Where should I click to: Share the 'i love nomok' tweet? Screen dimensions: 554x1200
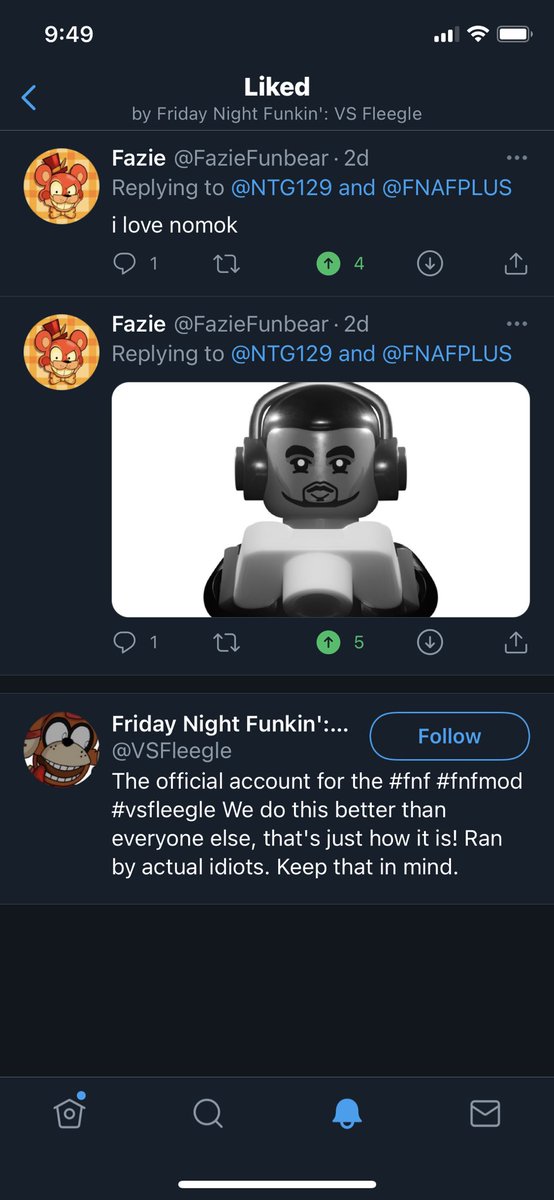(515, 264)
